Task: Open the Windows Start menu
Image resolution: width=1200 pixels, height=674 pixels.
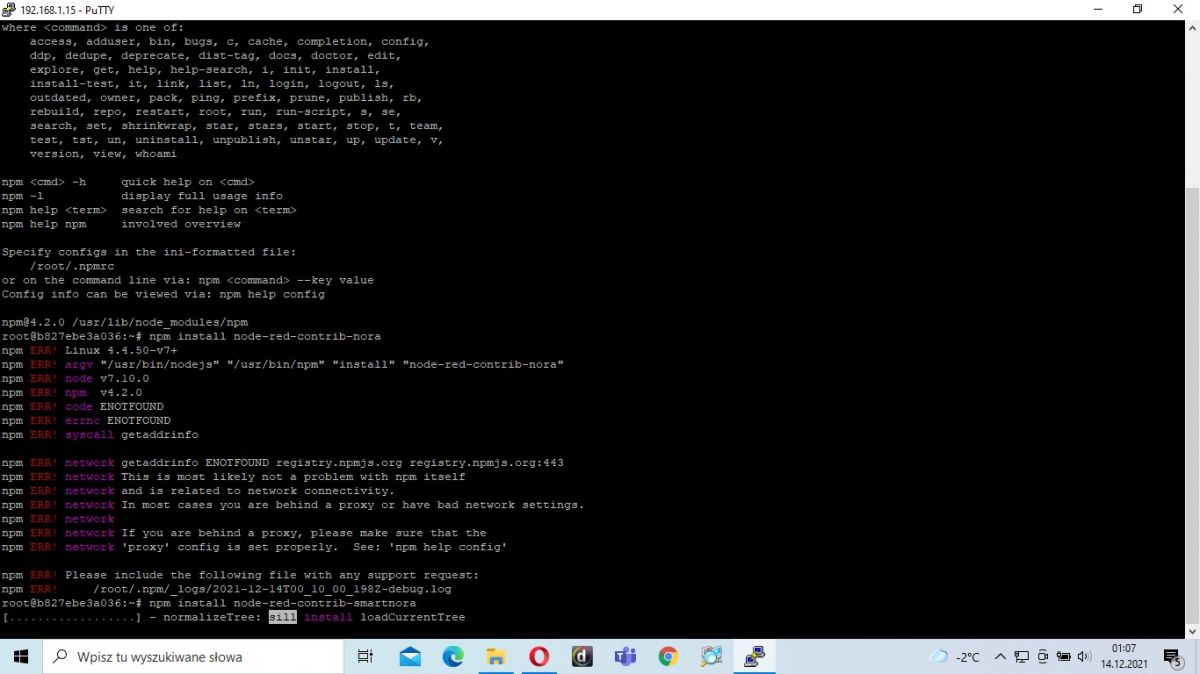Action: coord(22,657)
